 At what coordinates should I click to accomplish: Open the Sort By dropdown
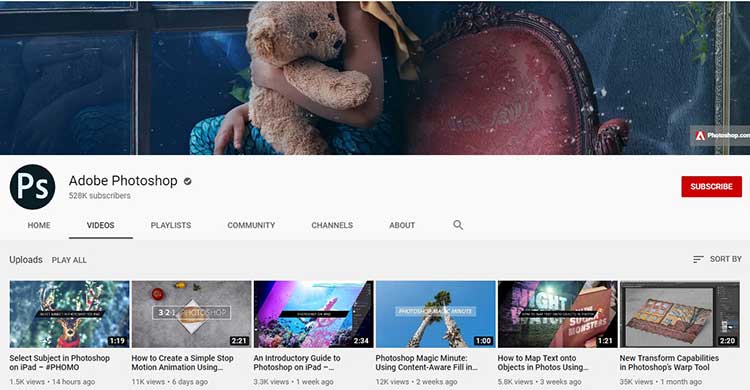[x=717, y=259]
